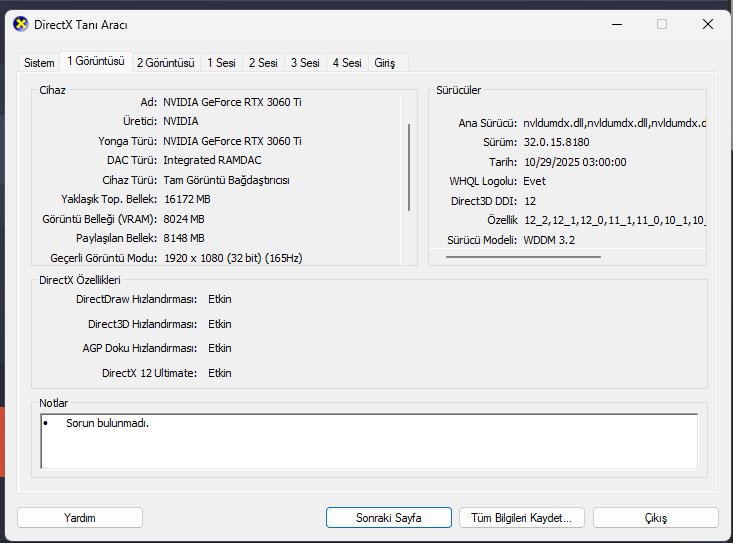Click the 'Geçerli Görüntü Modu:' label
This screenshot has height=543, width=733.
pos(104,258)
